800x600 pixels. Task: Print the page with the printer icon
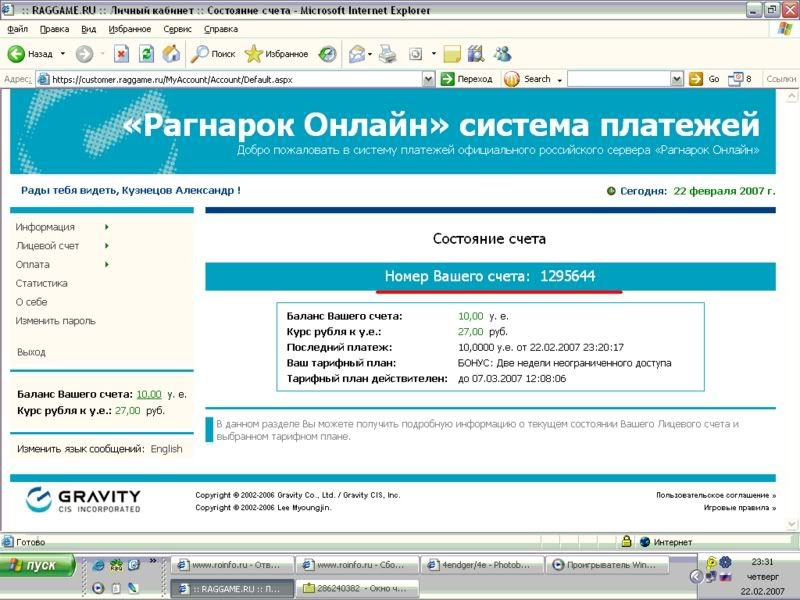coord(388,54)
